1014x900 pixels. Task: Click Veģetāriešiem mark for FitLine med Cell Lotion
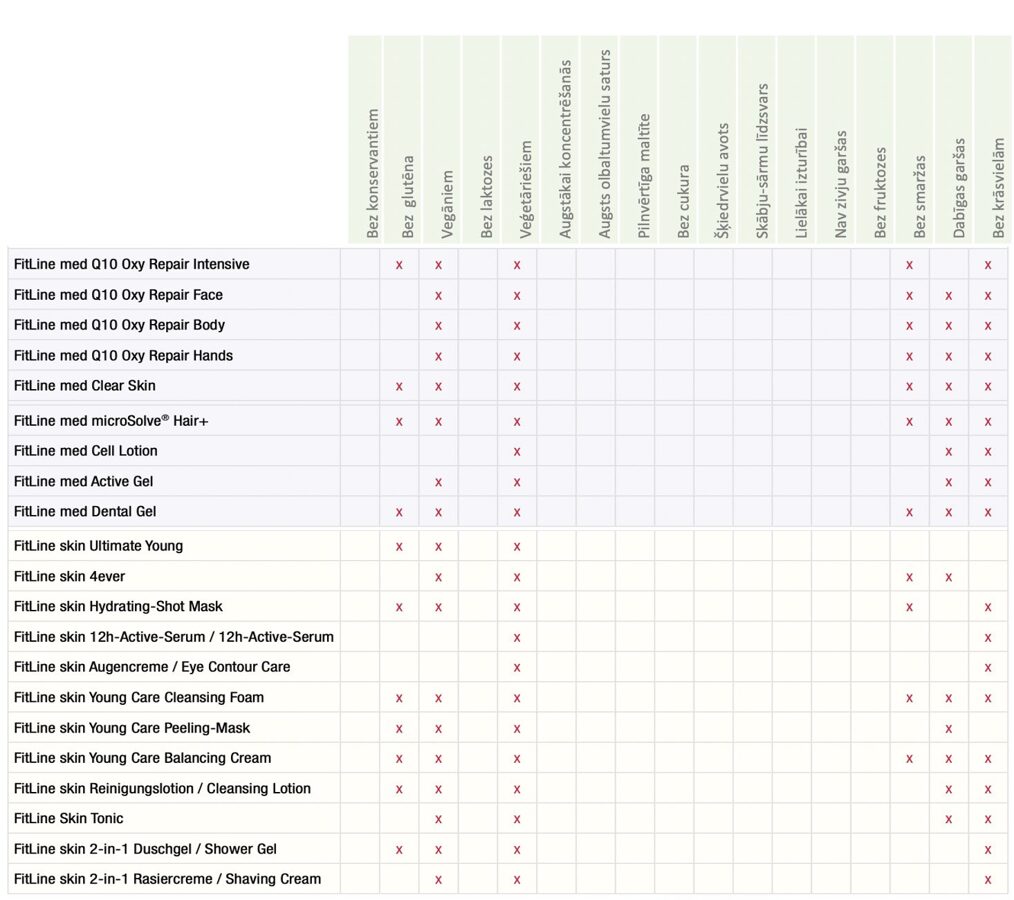pyautogui.click(x=517, y=452)
